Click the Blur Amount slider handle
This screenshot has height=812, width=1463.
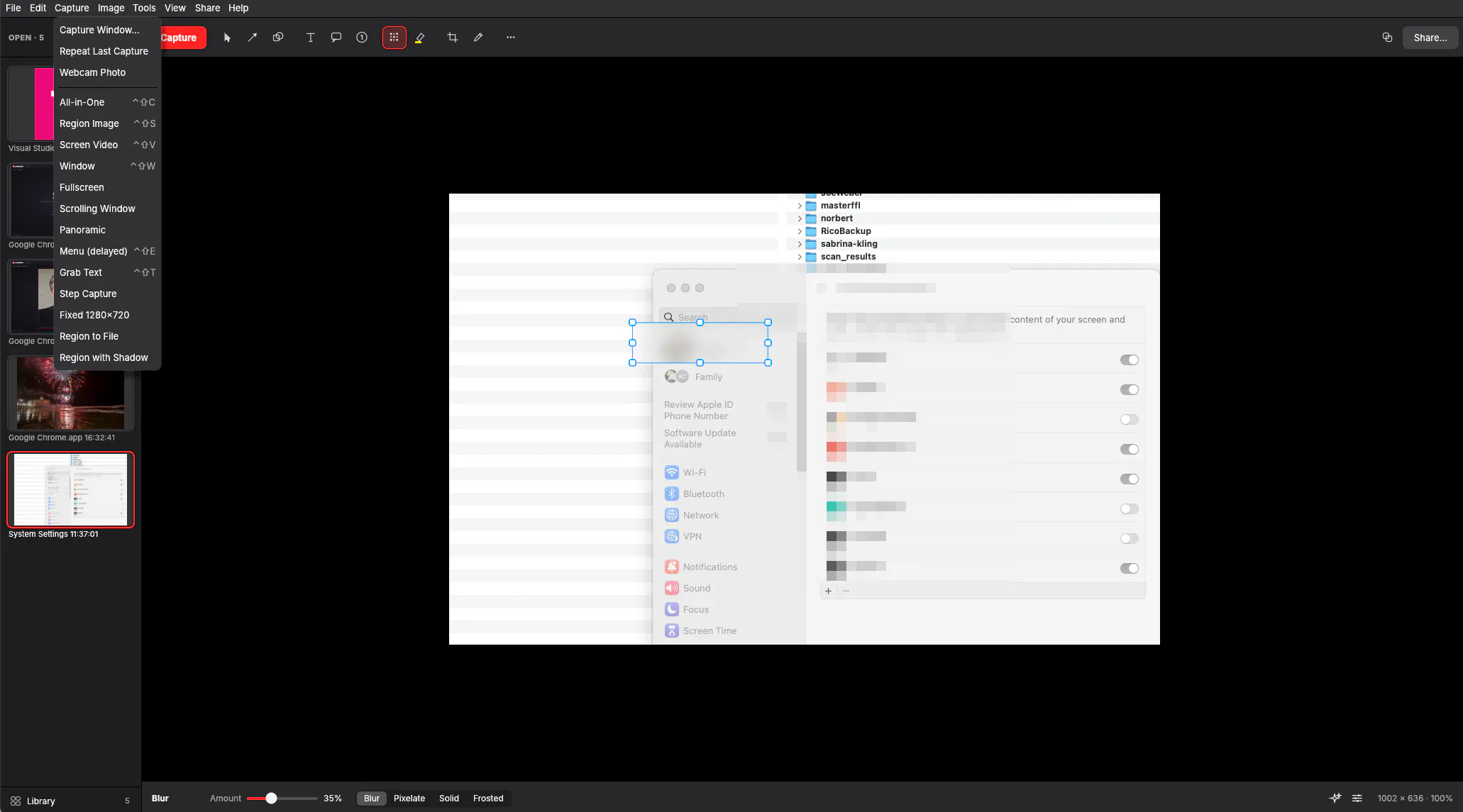click(271, 798)
